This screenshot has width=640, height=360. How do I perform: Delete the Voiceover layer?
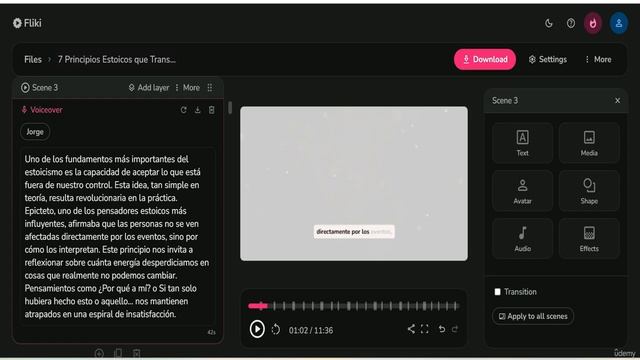(211, 110)
